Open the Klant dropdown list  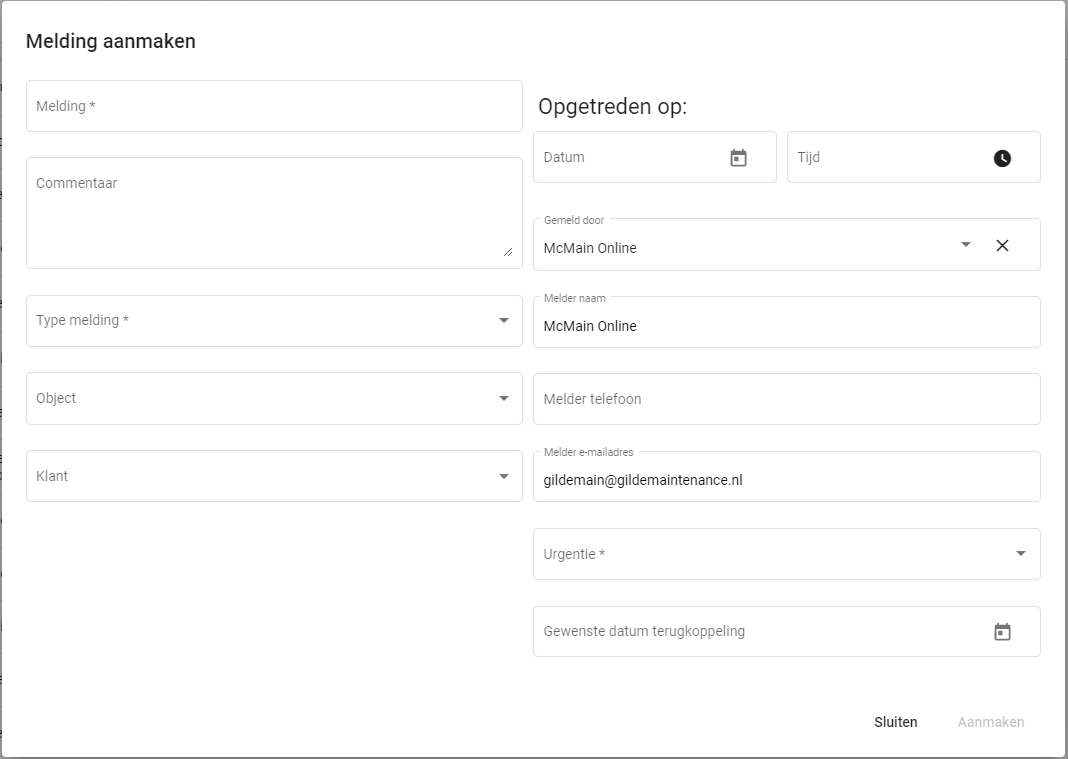point(503,477)
